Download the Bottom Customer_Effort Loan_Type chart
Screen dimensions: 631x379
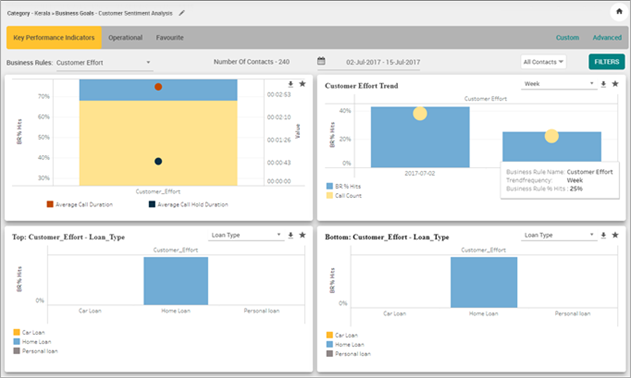pos(603,235)
